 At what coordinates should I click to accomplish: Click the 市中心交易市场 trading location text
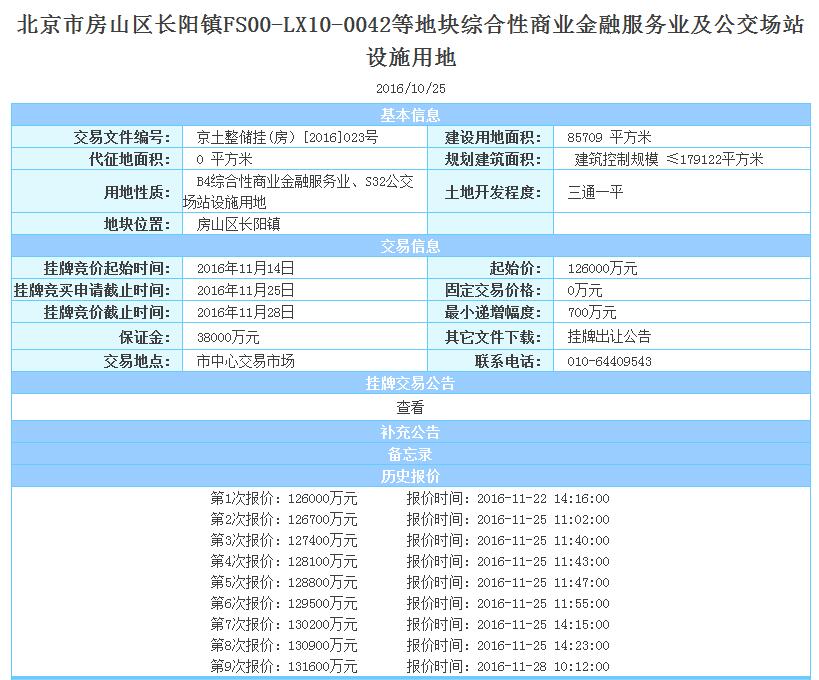(x=245, y=362)
